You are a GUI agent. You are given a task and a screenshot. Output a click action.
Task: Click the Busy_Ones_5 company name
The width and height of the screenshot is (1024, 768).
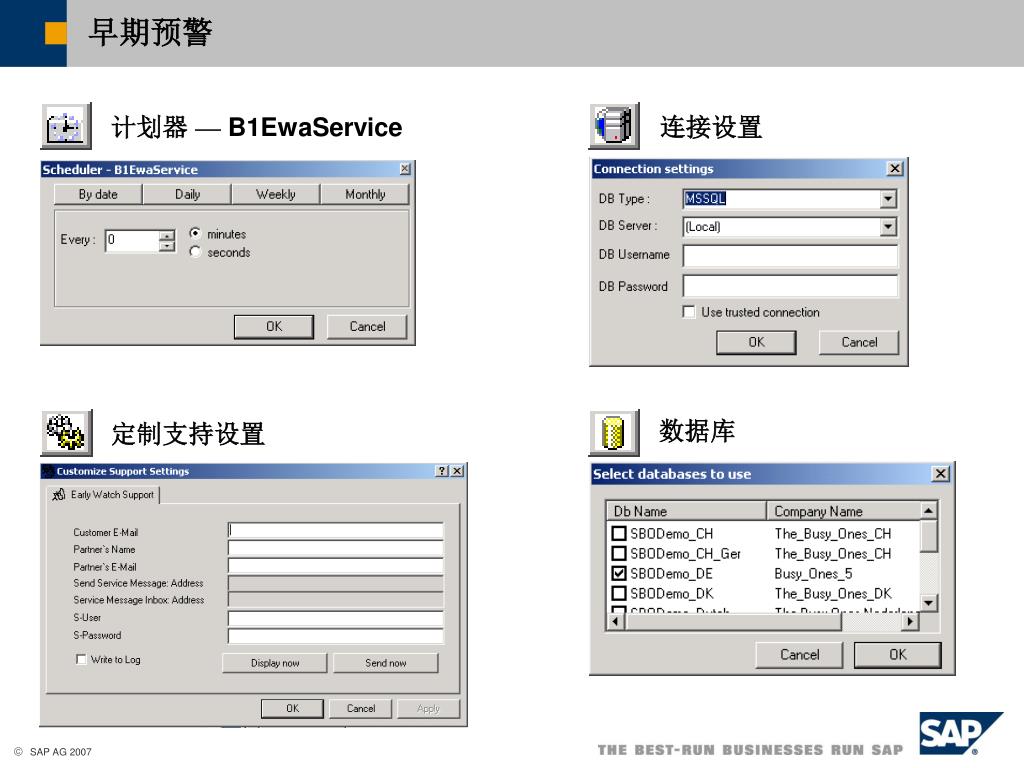pyautogui.click(x=813, y=573)
